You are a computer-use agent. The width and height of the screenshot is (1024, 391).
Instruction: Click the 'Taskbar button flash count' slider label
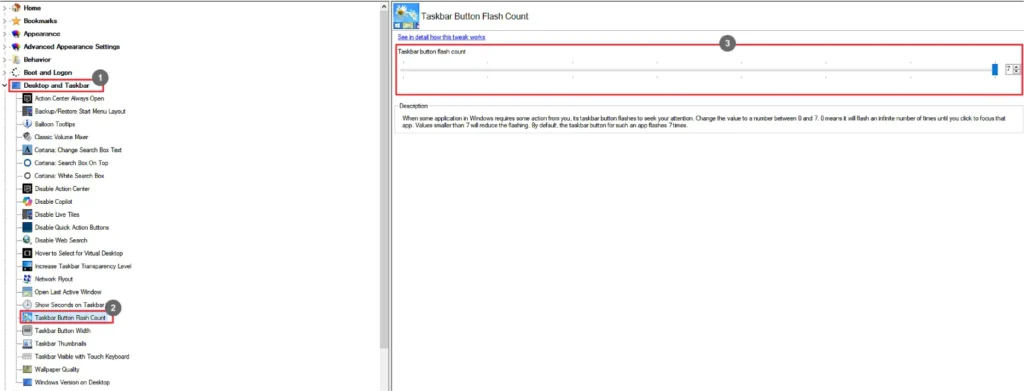[432, 52]
